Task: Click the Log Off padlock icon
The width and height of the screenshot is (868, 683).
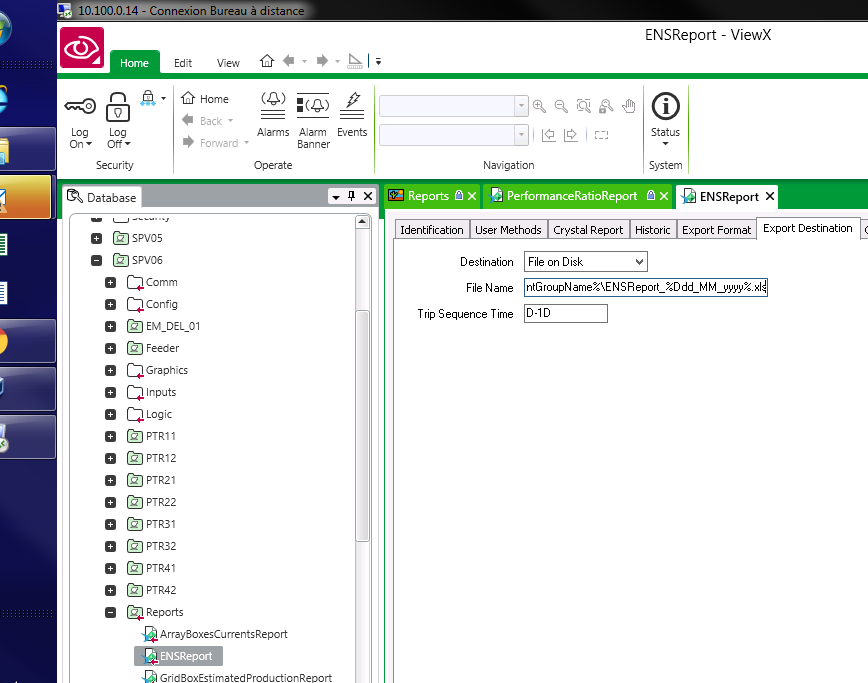Action: [x=118, y=106]
